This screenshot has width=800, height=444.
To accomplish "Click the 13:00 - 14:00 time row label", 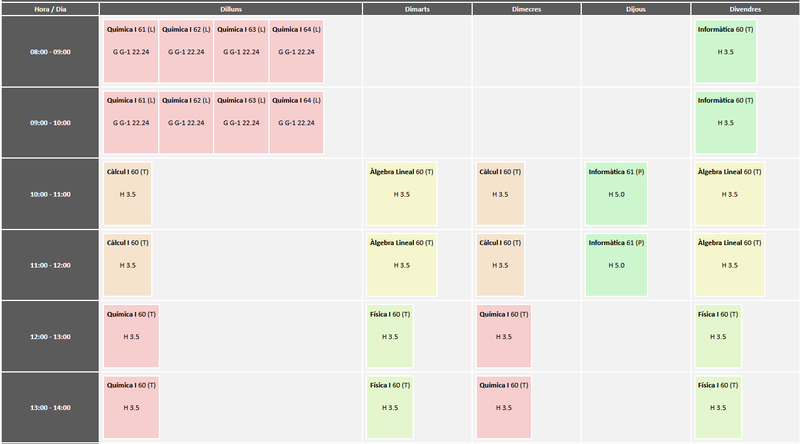I will (50, 408).
